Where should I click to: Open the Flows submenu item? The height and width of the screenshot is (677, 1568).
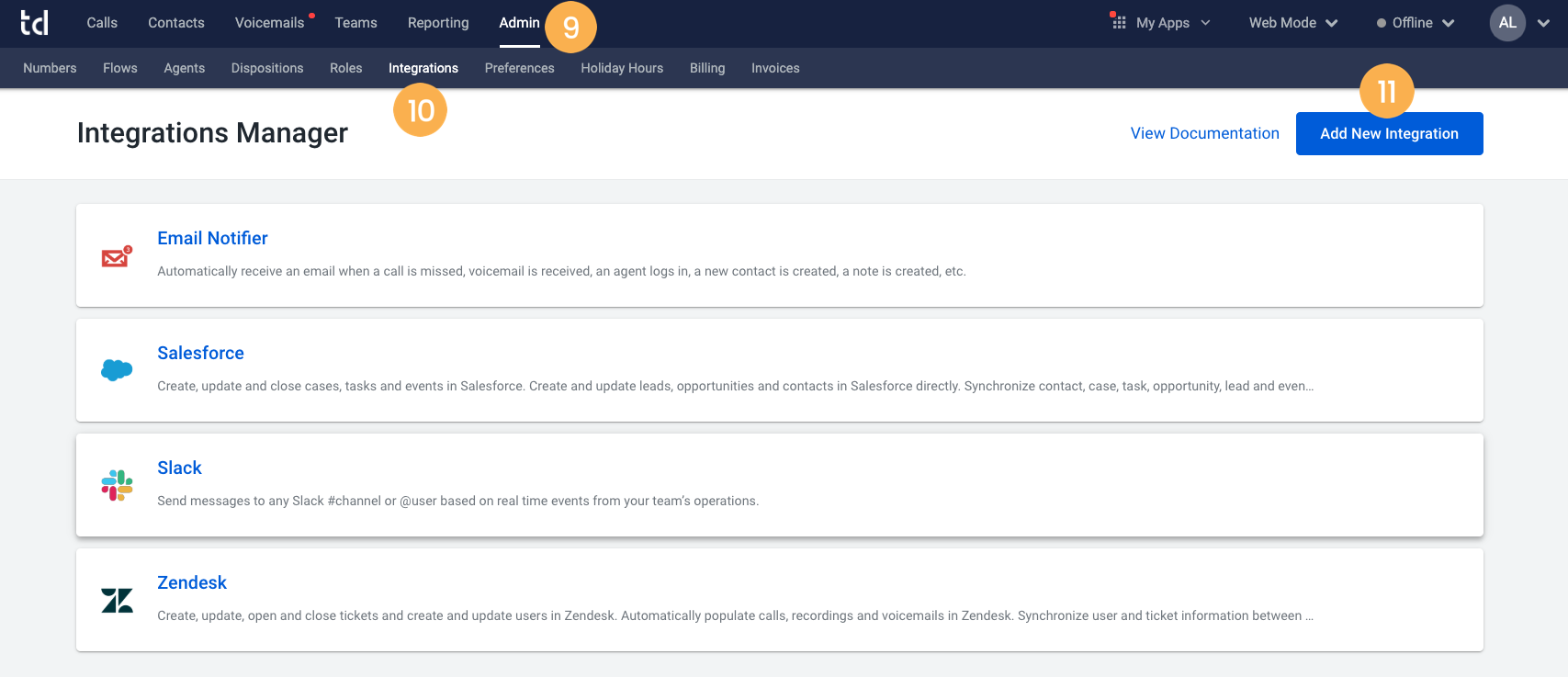[120, 68]
